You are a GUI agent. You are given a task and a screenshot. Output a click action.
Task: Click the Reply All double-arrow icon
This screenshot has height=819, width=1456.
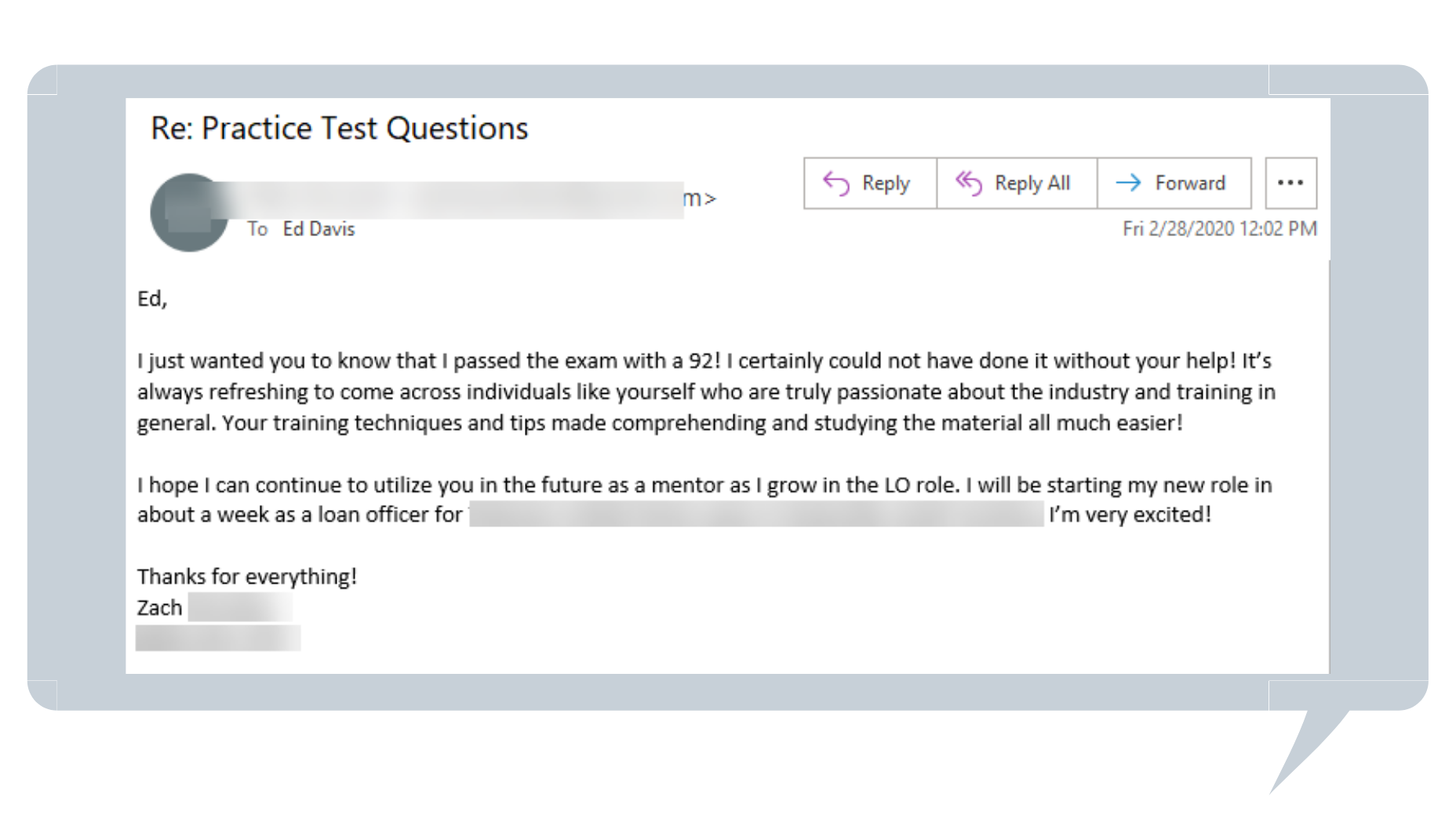(x=968, y=184)
